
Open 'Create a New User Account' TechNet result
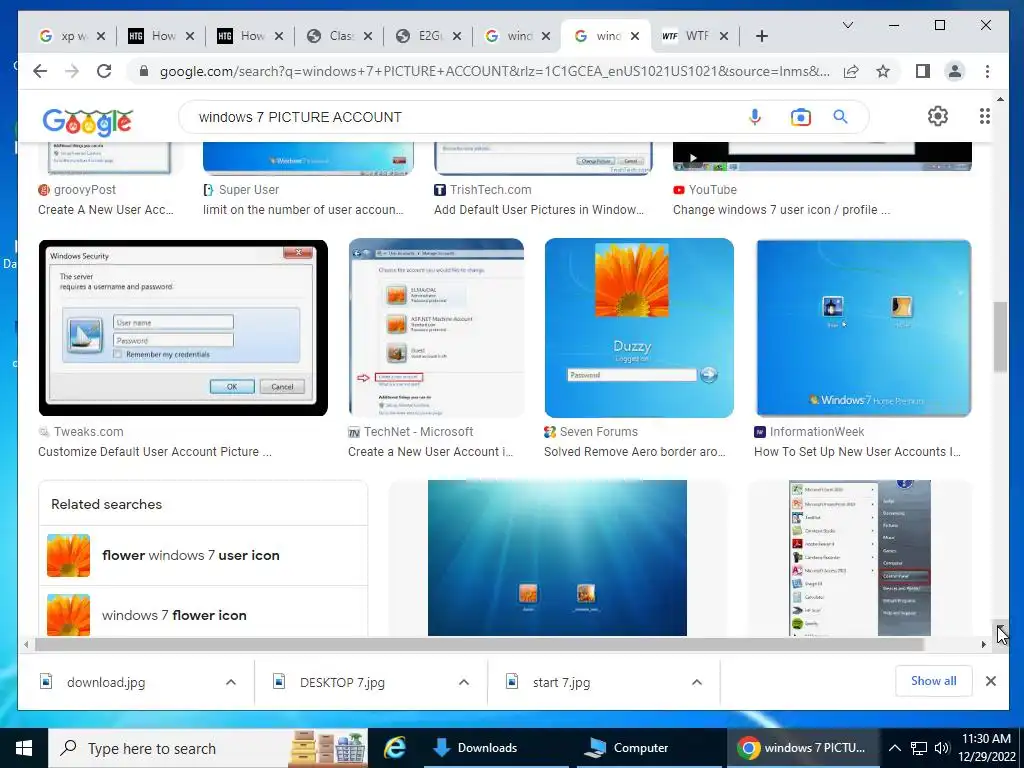click(x=430, y=452)
